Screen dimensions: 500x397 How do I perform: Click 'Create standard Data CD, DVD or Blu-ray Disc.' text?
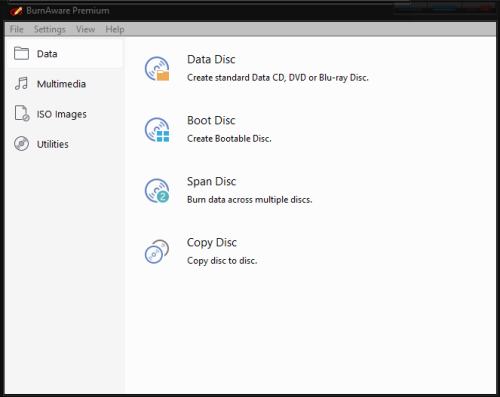[278, 78]
